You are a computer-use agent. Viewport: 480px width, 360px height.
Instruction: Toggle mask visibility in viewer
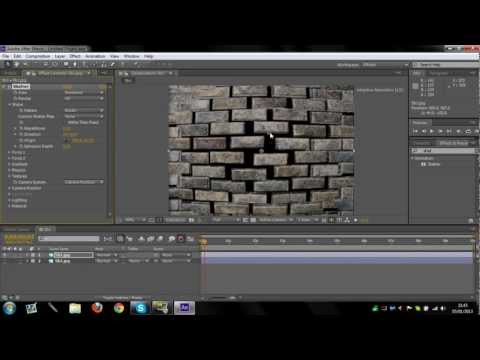pos(159,220)
